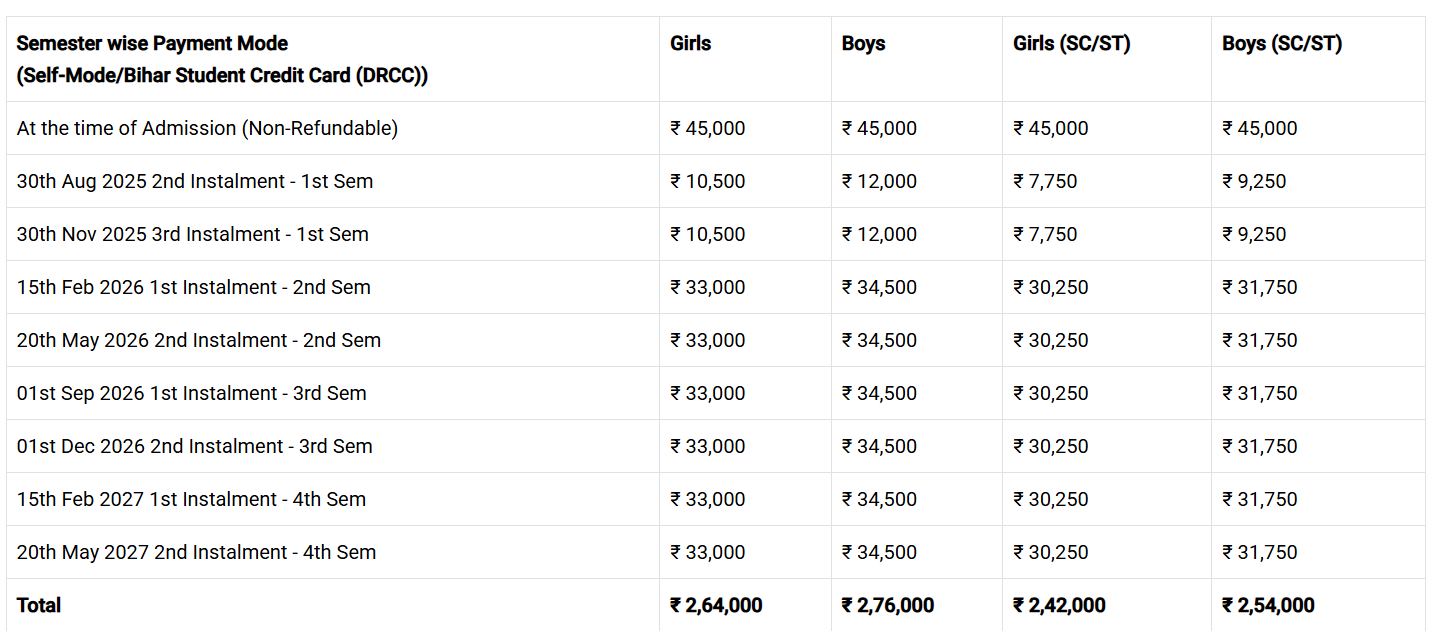Click the 15th Feb 2026 1st Instalment label
Screen dimensions: 1439x631
[x=194, y=287]
